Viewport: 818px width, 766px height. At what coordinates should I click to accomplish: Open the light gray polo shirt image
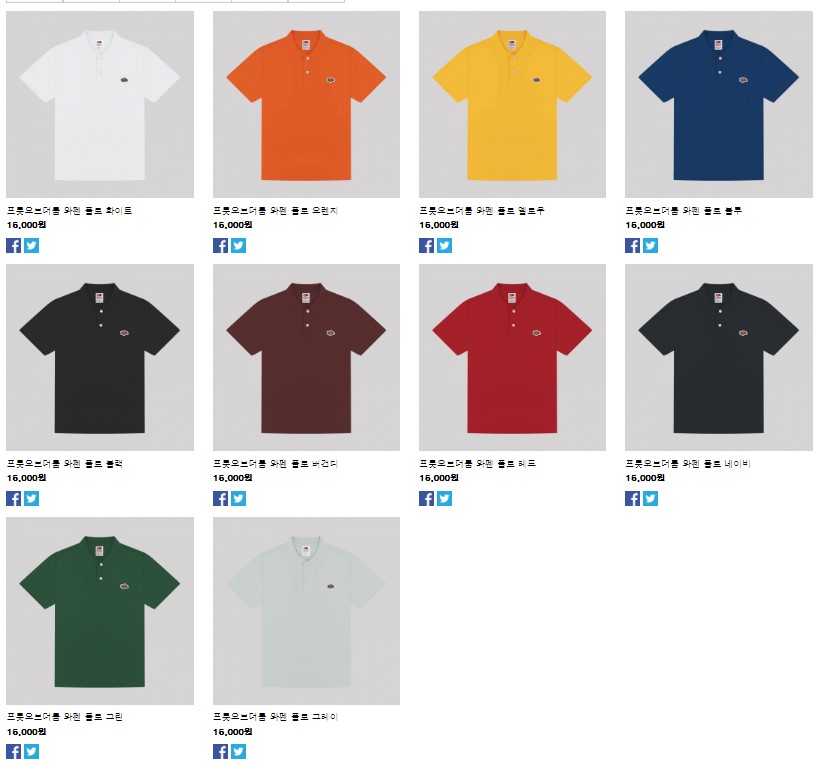coord(306,611)
